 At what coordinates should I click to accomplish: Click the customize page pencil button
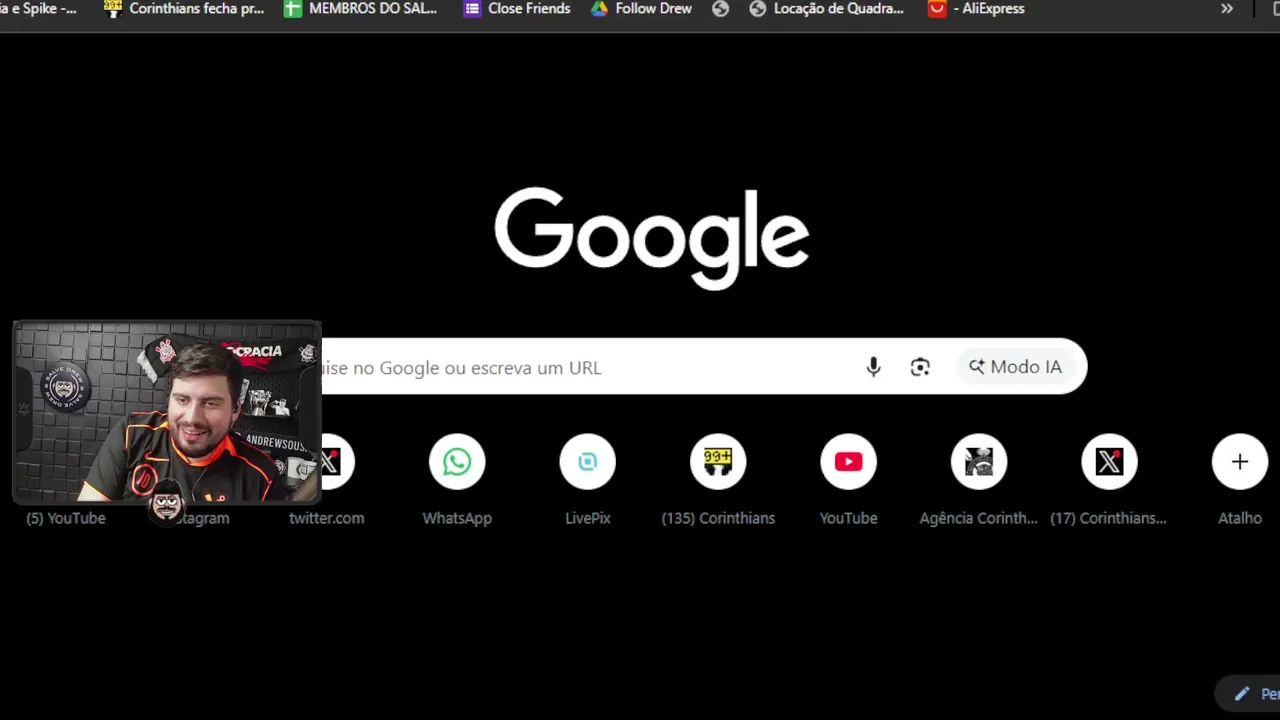(1248, 694)
